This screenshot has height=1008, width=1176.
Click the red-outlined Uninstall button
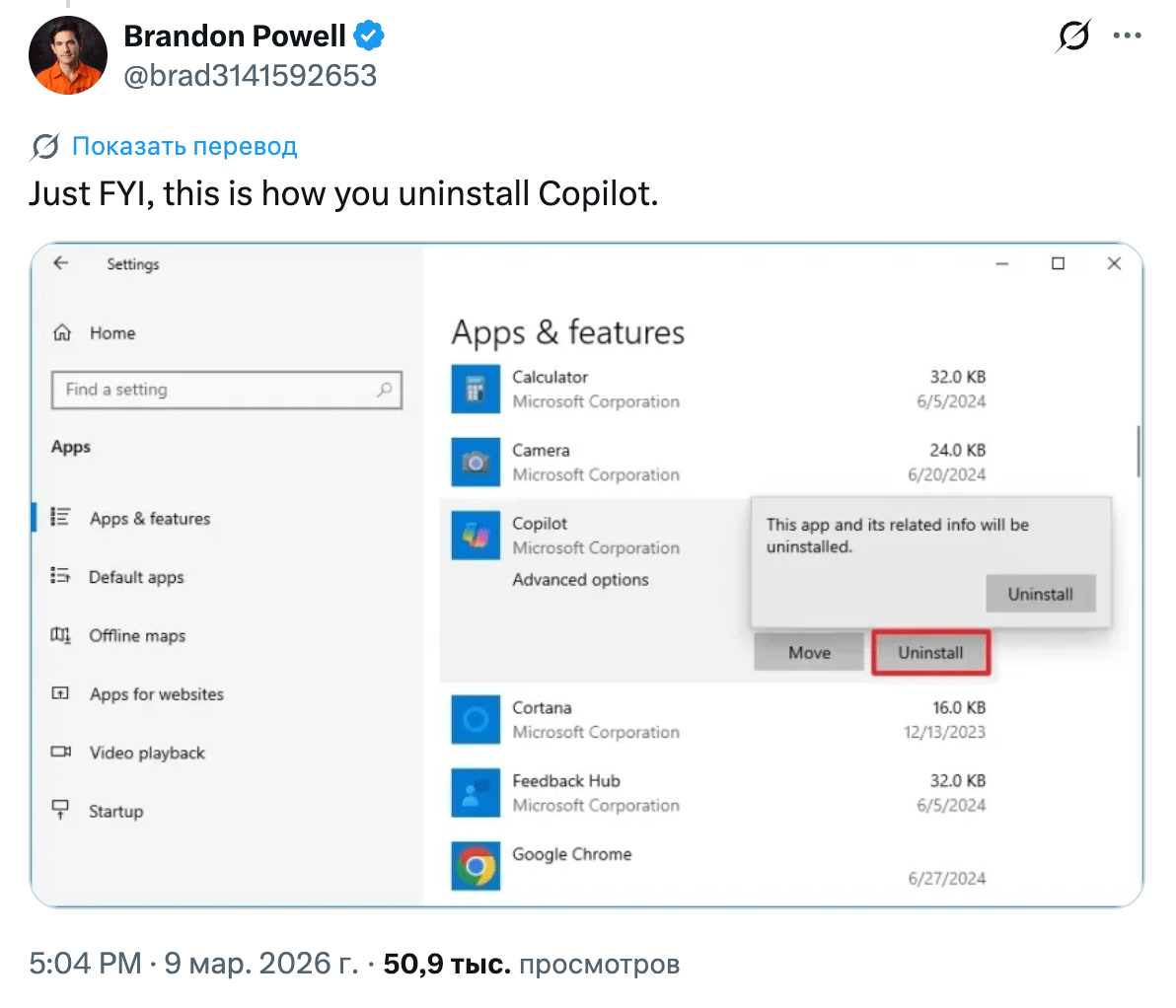pos(930,653)
